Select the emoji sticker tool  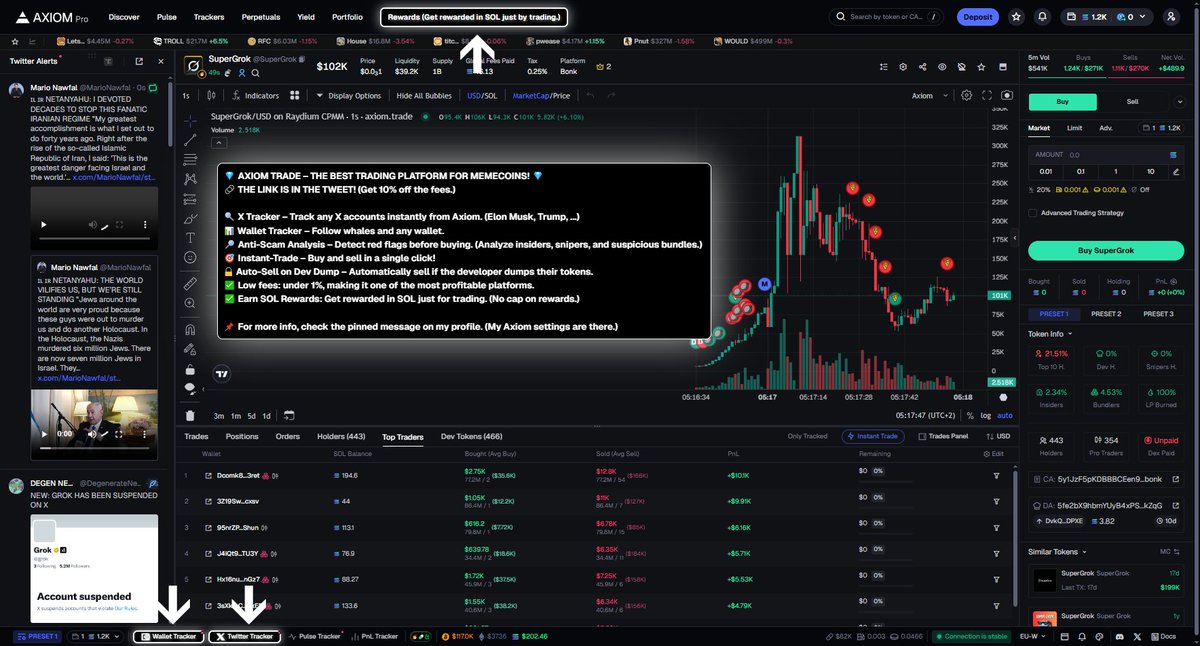coord(190,258)
